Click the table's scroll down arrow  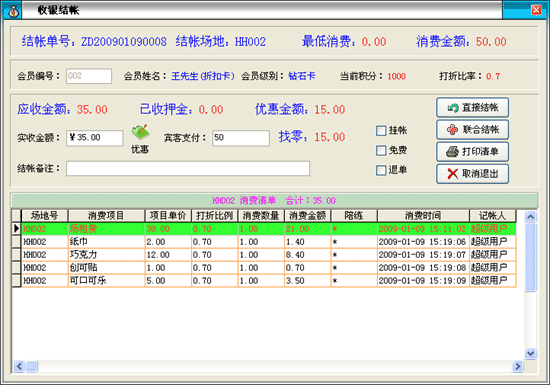[x=530, y=353]
